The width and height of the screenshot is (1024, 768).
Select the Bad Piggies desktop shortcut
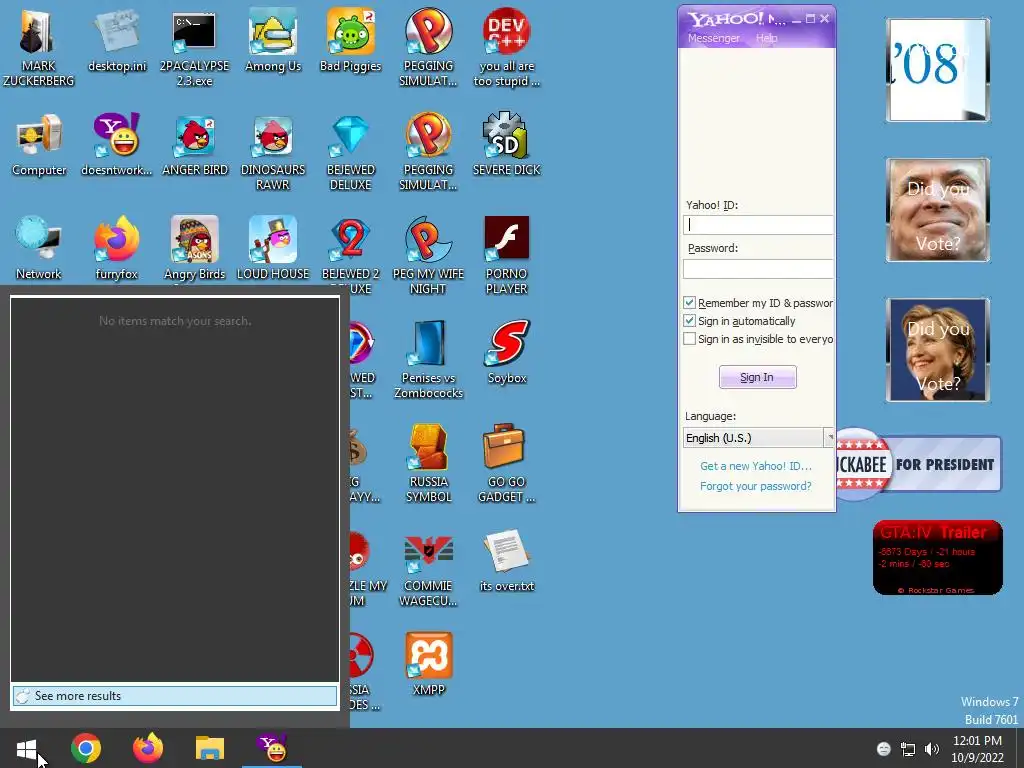351,40
